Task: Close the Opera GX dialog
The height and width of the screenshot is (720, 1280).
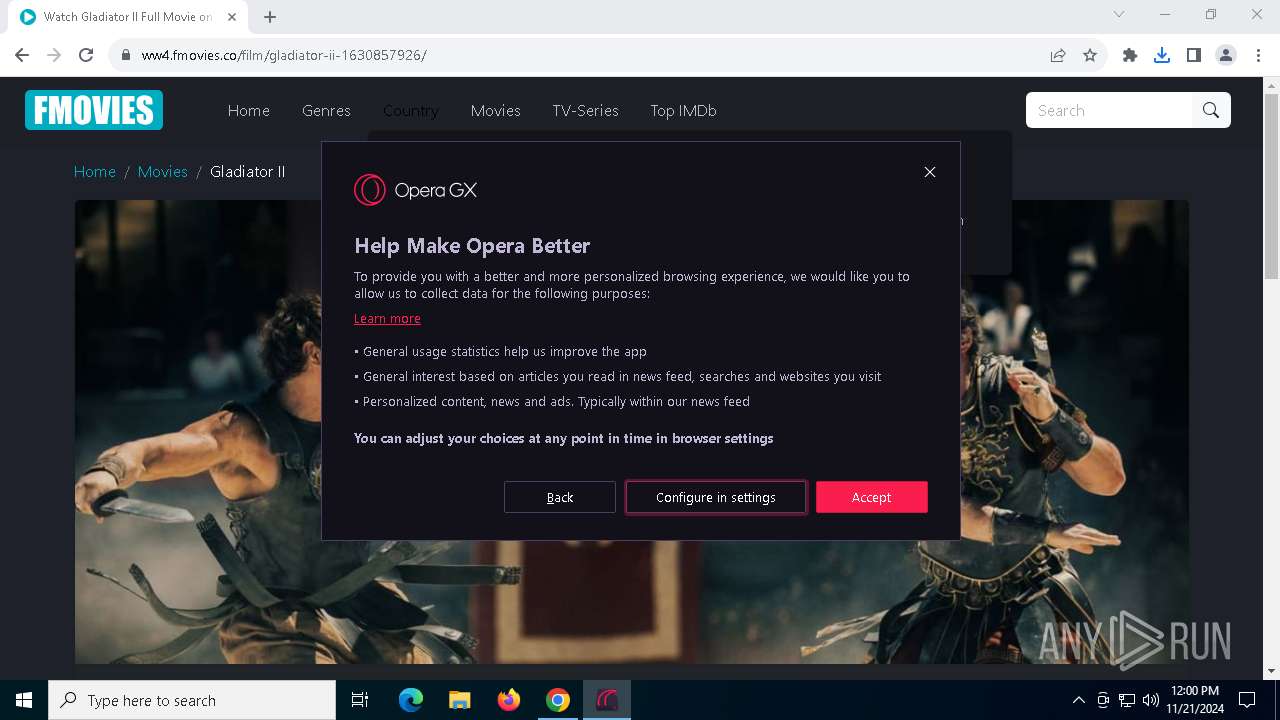Action: [930, 172]
